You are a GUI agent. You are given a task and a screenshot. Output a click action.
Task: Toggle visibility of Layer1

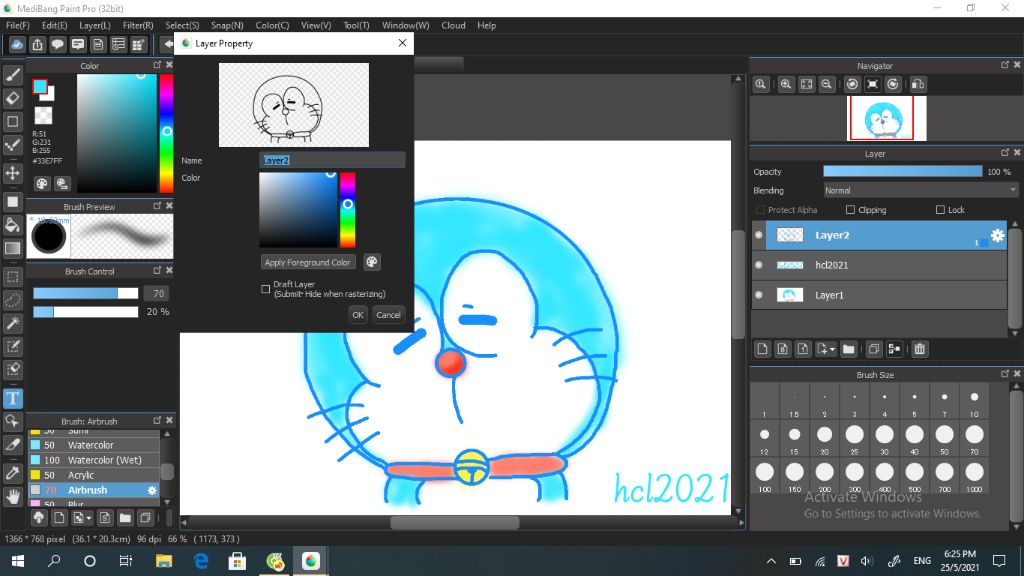coord(758,295)
